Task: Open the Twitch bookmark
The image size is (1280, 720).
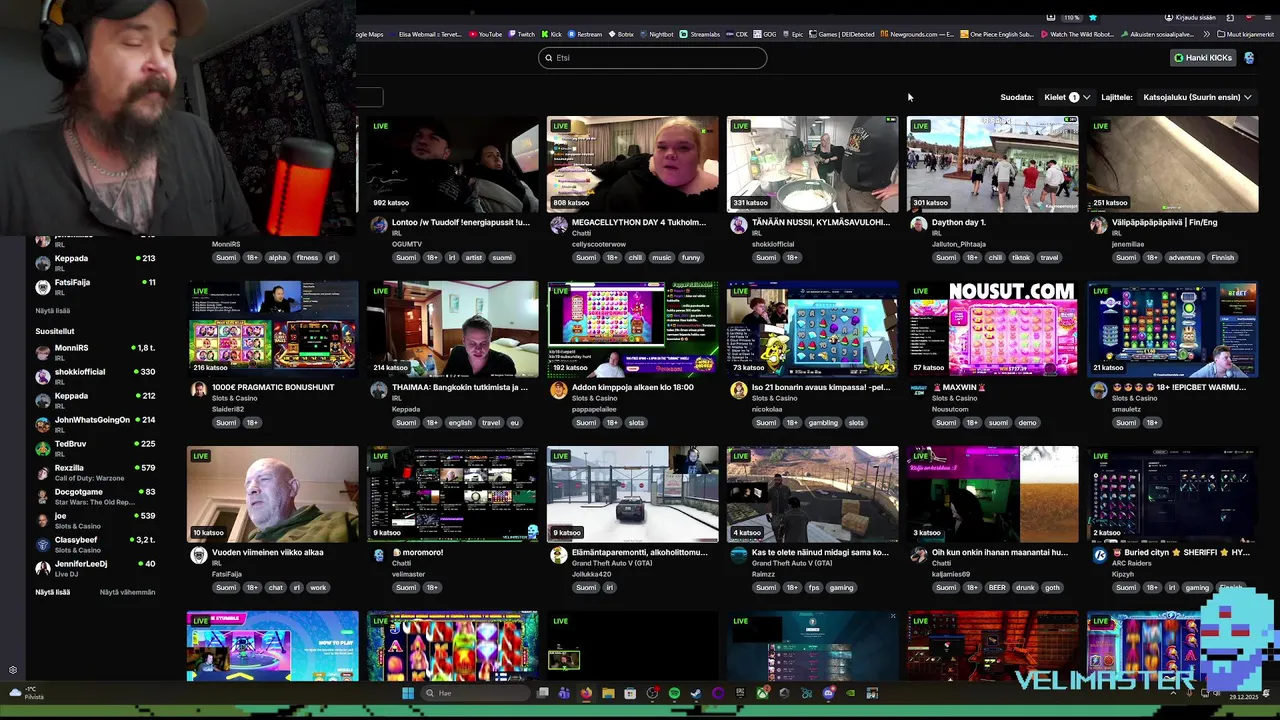Action: coord(520,34)
